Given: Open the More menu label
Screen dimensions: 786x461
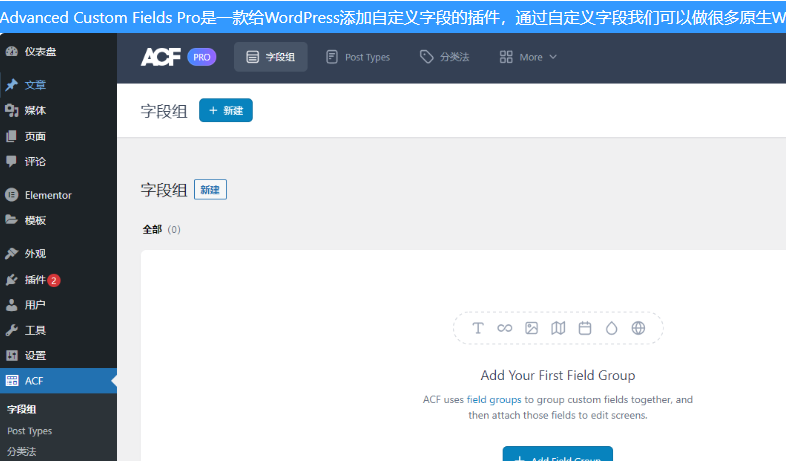Looking at the screenshot, I should coord(531,57).
